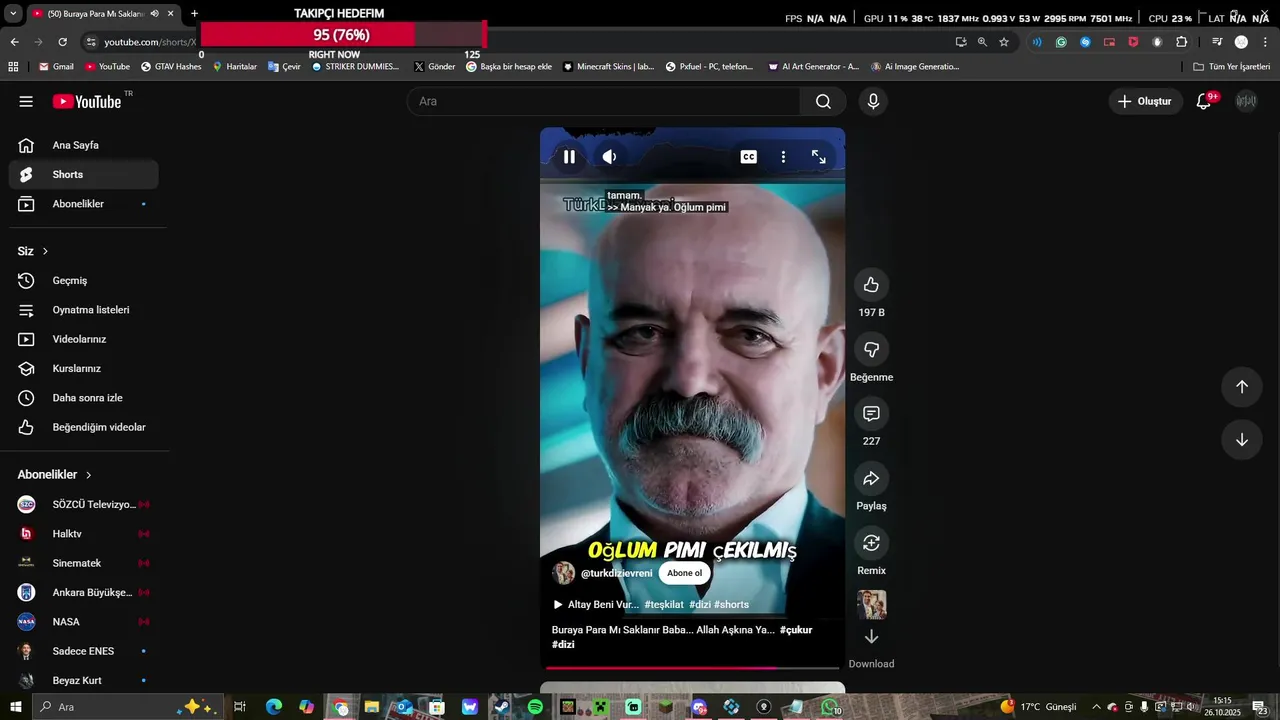Go to the next Short with down arrow
1280x720 pixels.
[1241, 440]
